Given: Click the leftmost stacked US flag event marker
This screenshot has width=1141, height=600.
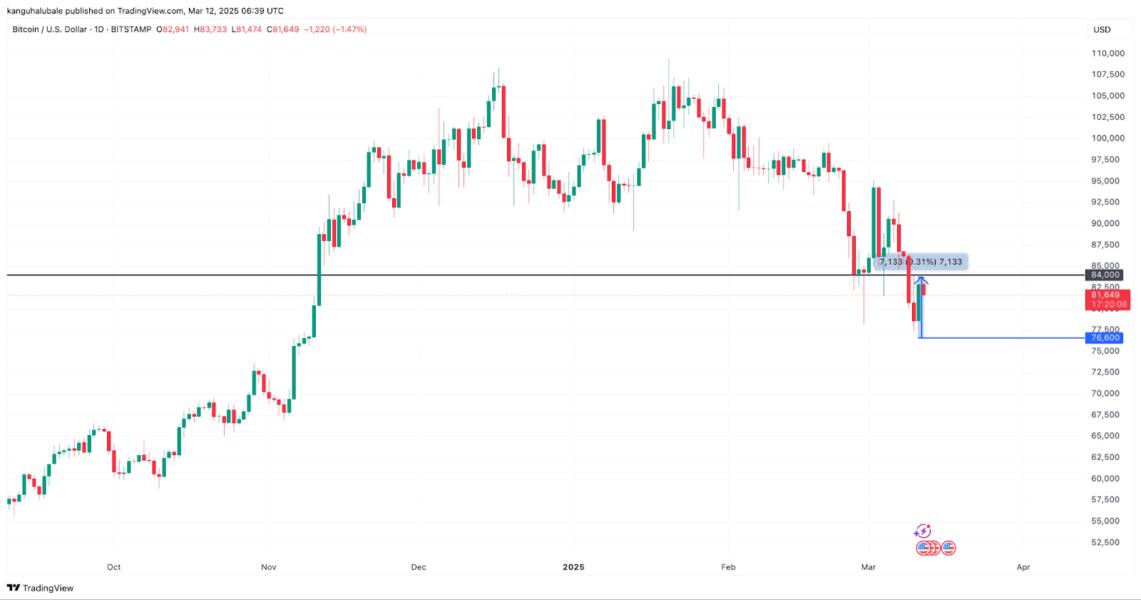Looking at the screenshot, I should click(923, 548).
